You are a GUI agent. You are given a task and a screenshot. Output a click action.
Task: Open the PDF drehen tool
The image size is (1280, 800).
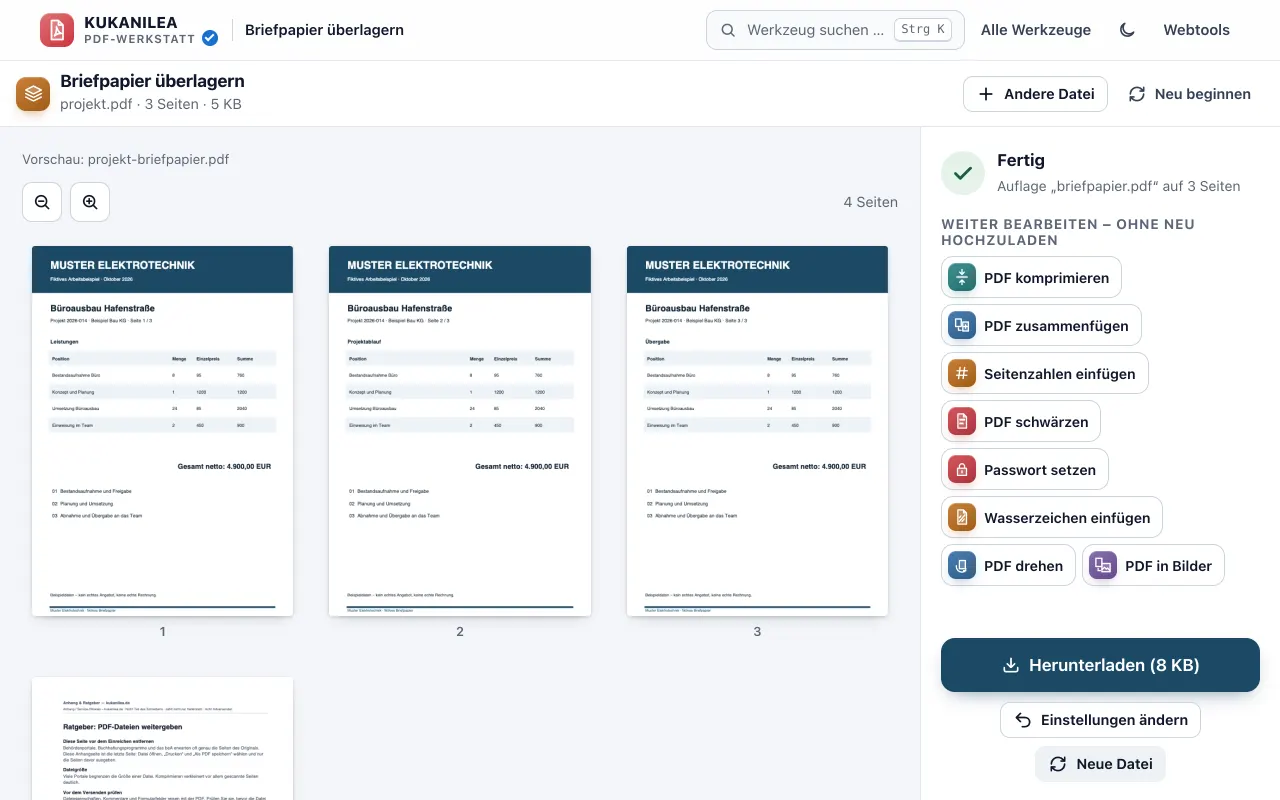[x=1008, y=566]
